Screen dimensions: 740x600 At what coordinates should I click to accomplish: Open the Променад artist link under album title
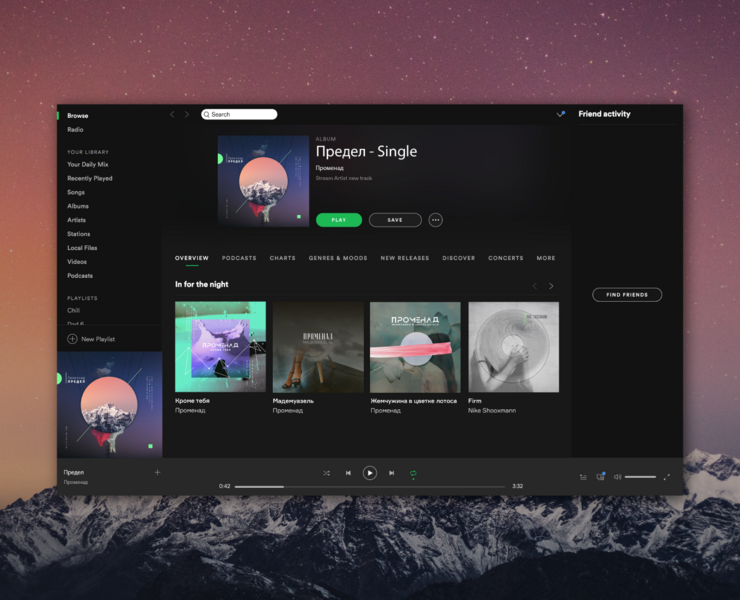(329, 168)
